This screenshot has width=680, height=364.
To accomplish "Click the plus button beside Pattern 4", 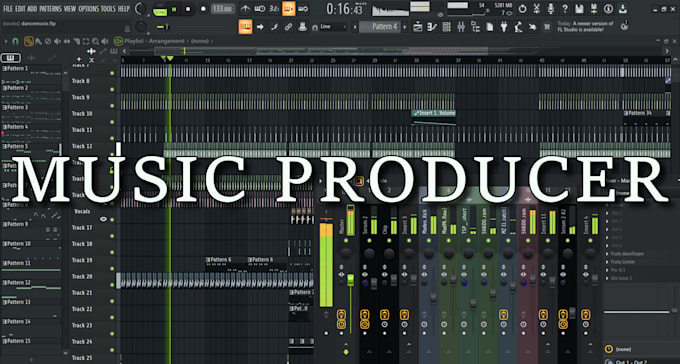I will (x=405, y=27).
